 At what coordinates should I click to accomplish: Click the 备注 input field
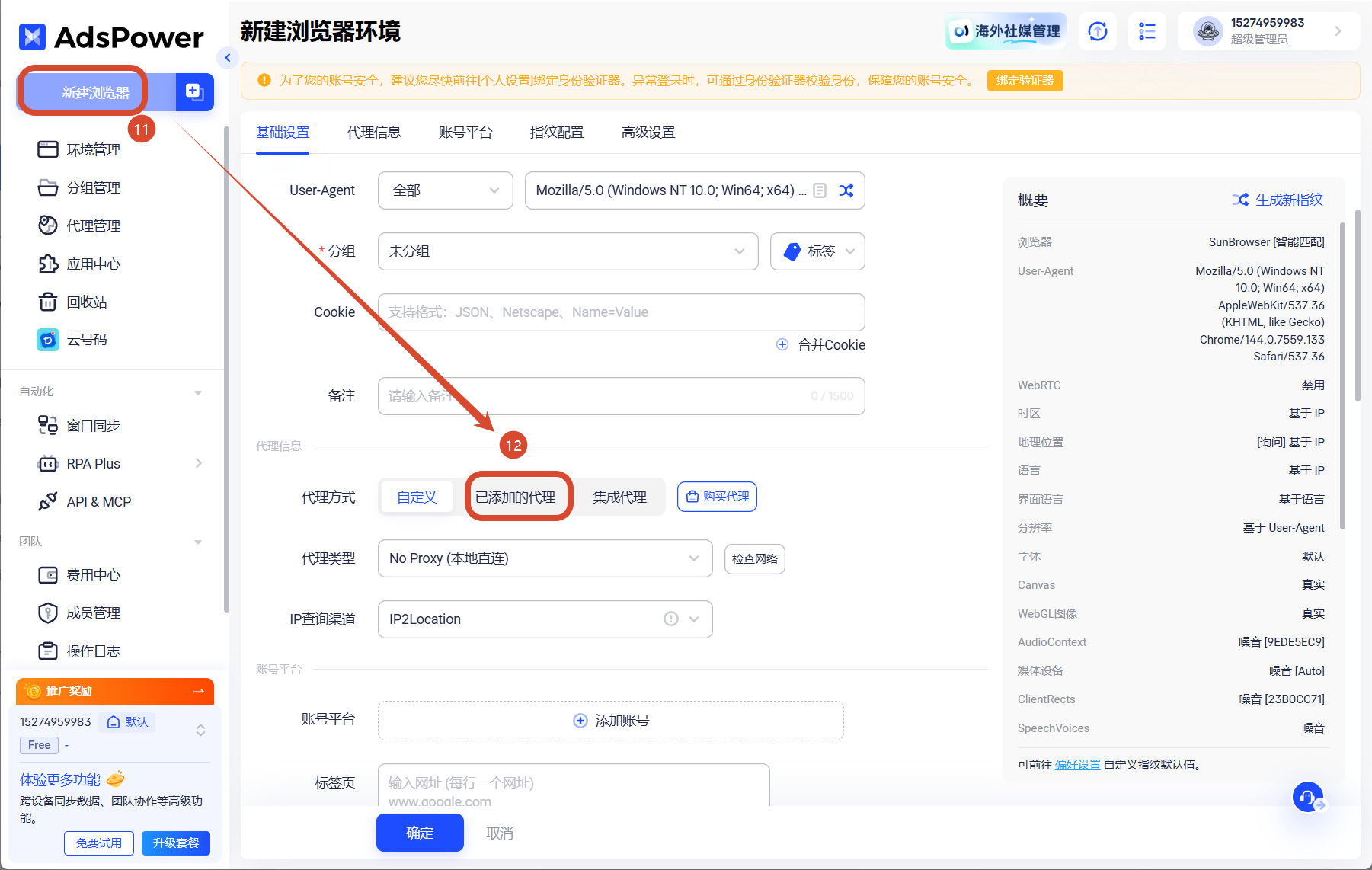coord(622,396)
